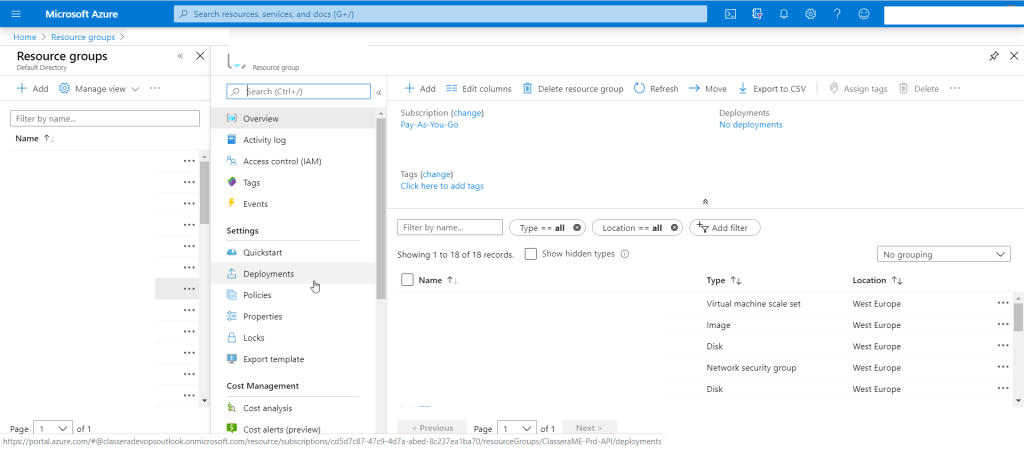Image resolution: width=1024 pixels, height=449 pixels.
Task: Open portal settings gear icon
Action: [x=810, y=14]
